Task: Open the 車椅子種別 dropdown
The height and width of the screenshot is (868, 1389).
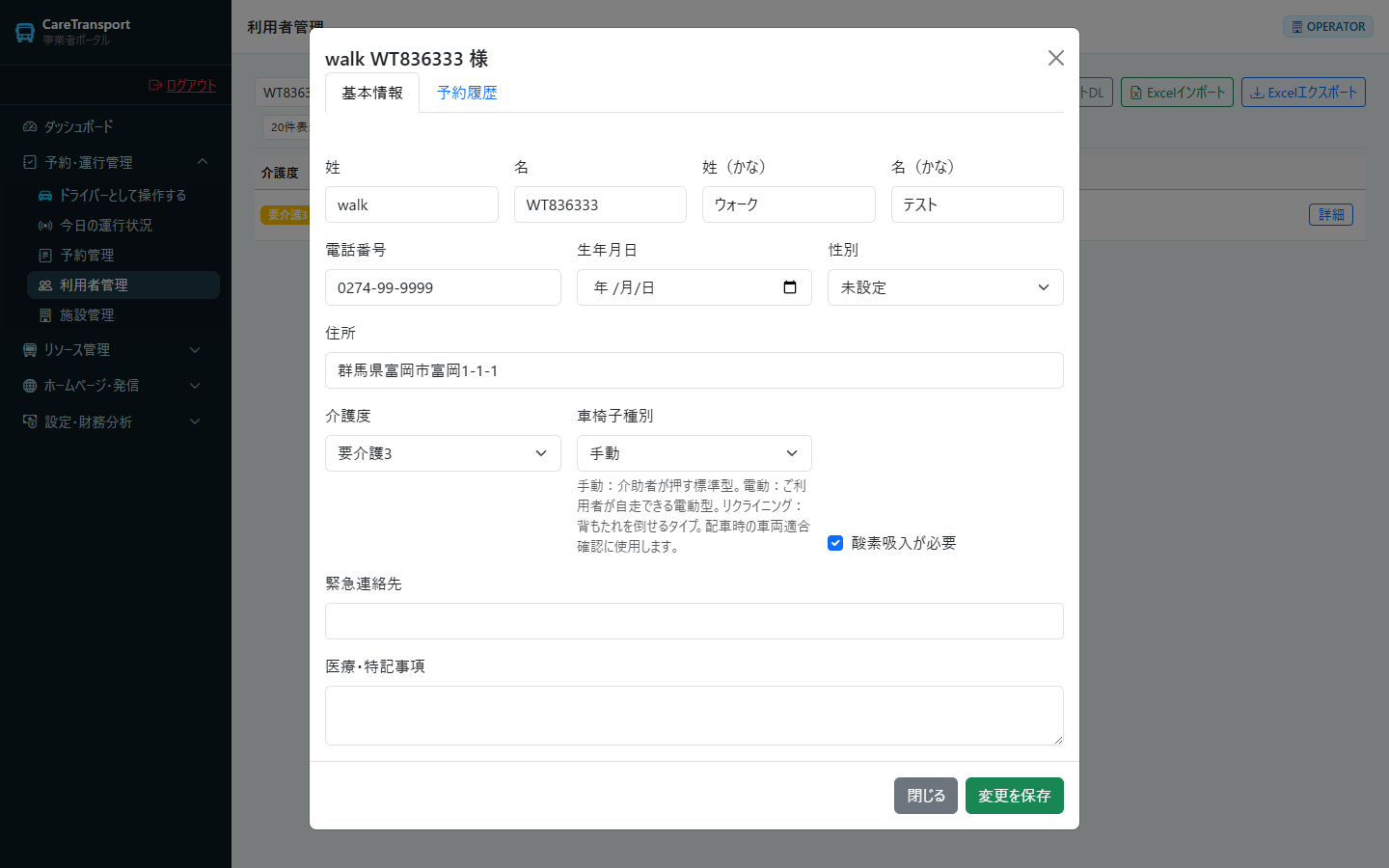Action: click(x=694, y=453)
